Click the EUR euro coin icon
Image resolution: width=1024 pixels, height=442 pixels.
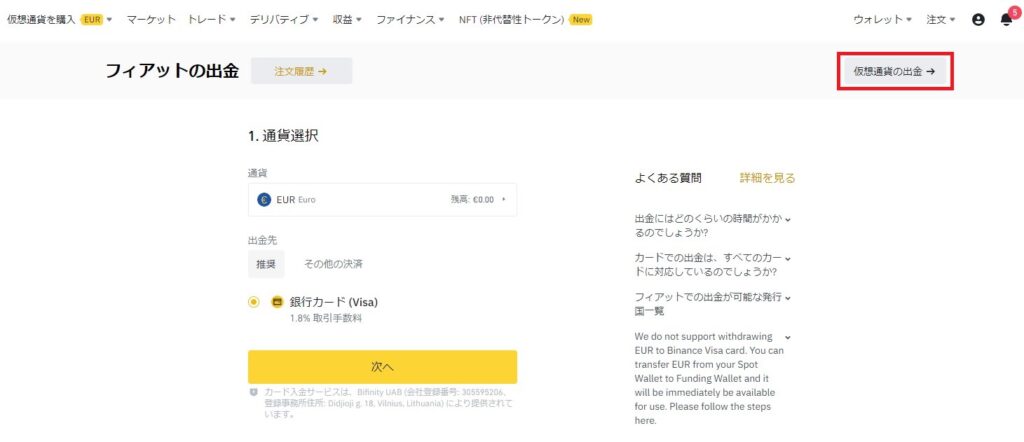(264, 200)
